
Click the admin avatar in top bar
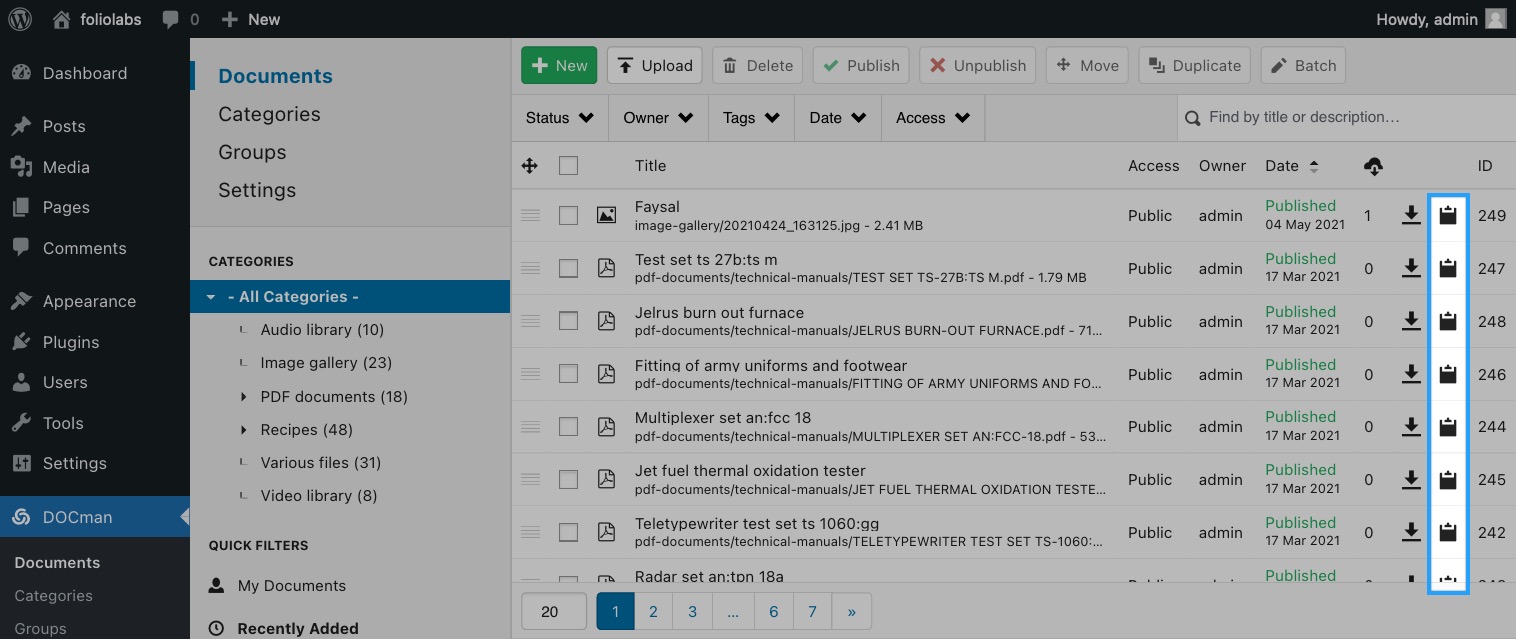(1495, 19)
